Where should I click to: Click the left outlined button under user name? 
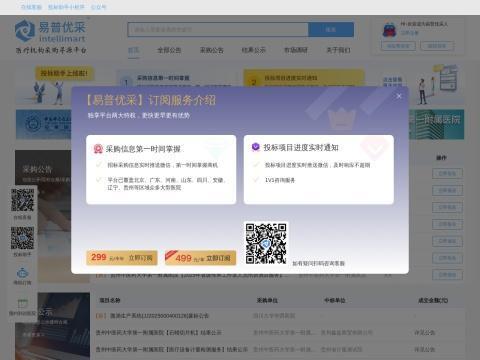[x=398, y=46]
